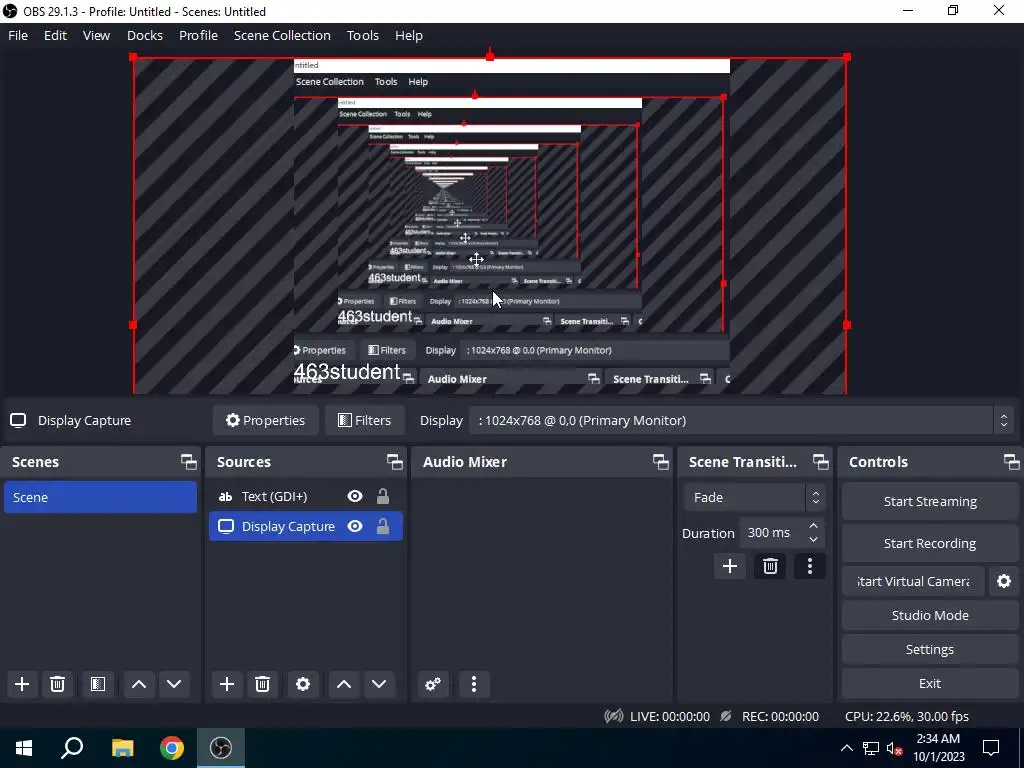Open the Profile menu

click(x=199, y=35)
